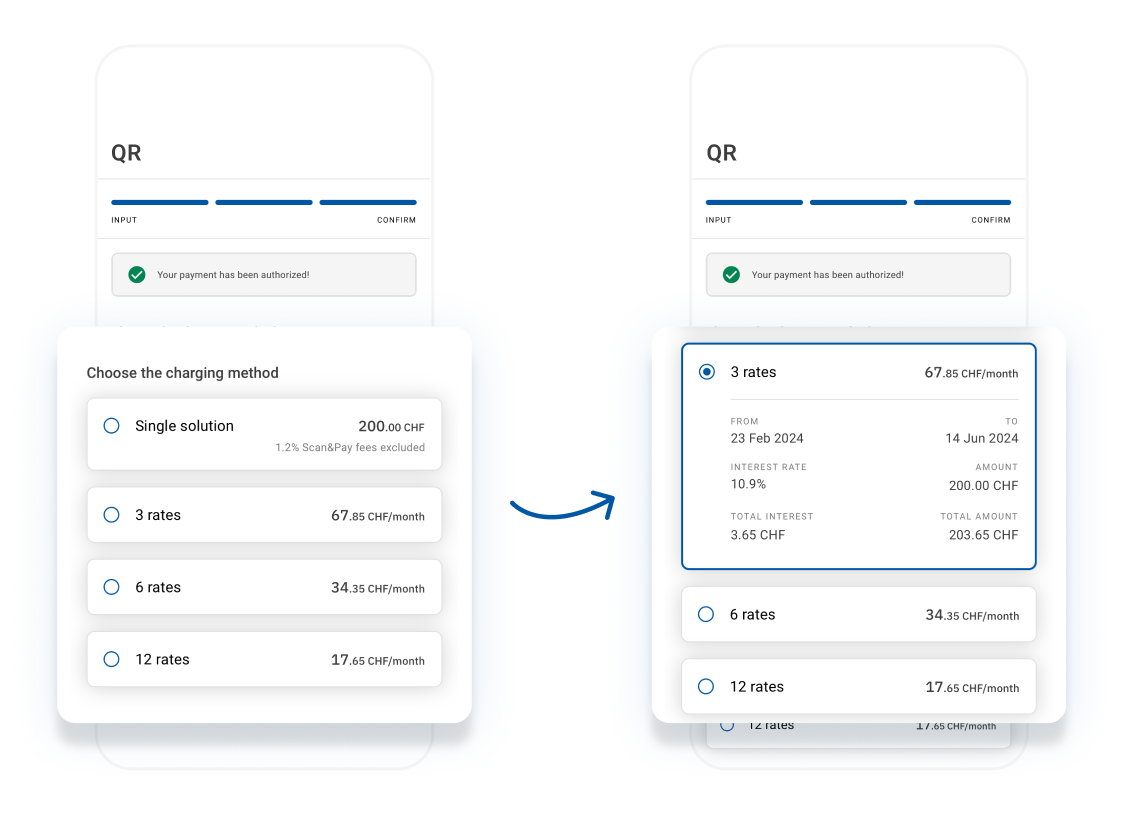Click 17.65 CHF/month price in left card

click(378, 660)
